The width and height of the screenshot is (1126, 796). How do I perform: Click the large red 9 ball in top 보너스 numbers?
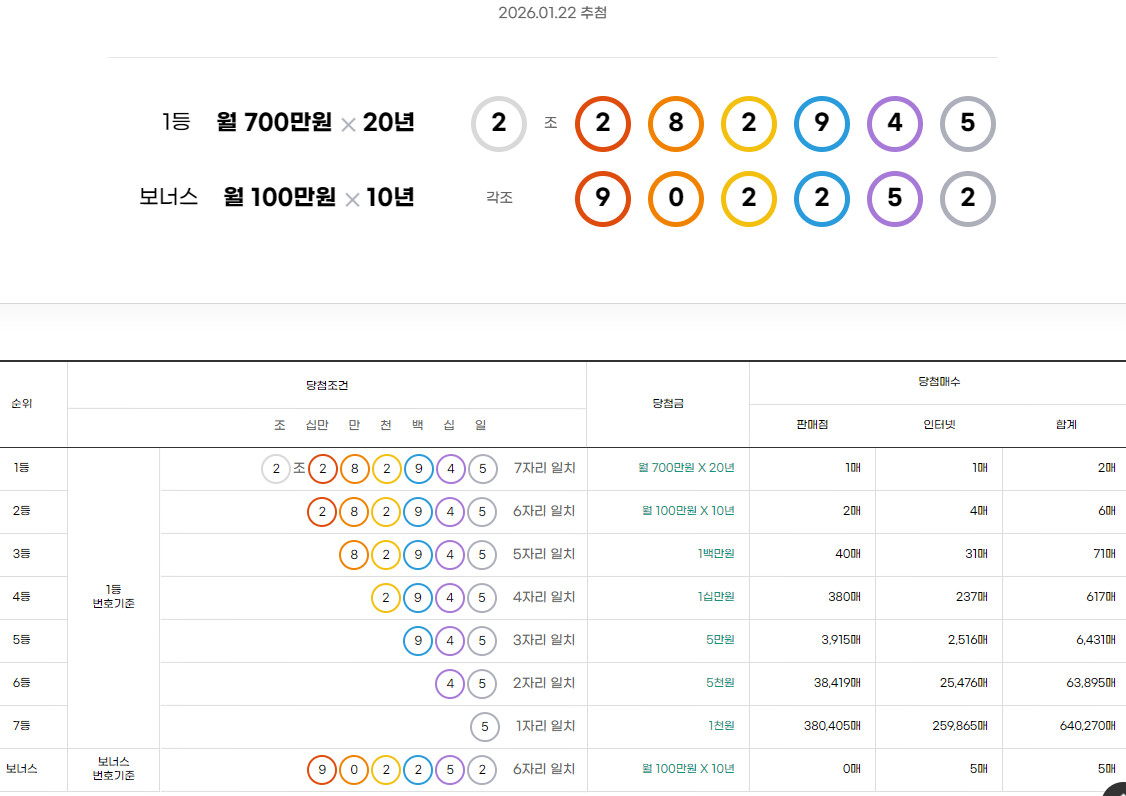[603, 198]
